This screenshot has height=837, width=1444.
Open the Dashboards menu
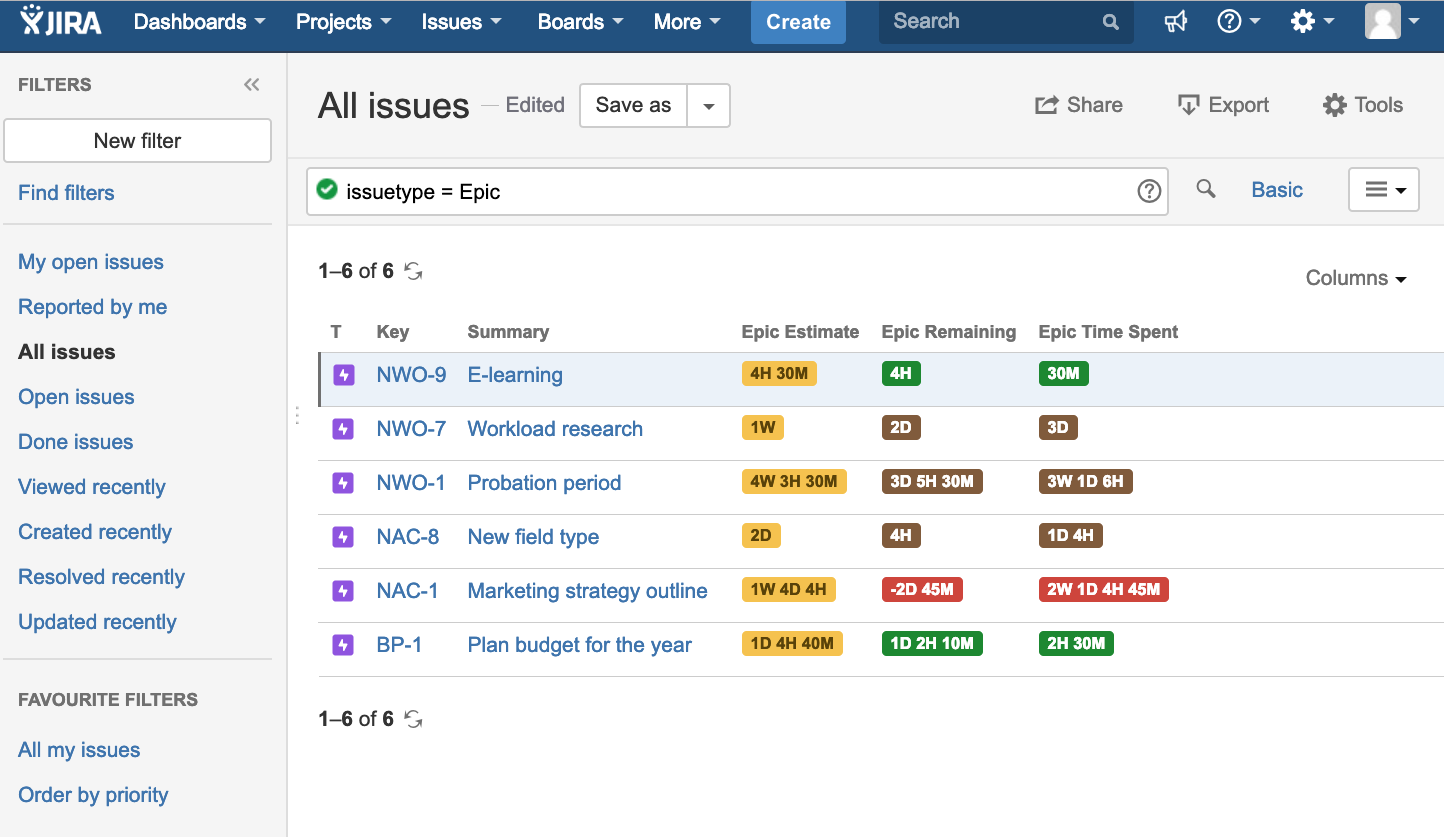click(199, 22)
